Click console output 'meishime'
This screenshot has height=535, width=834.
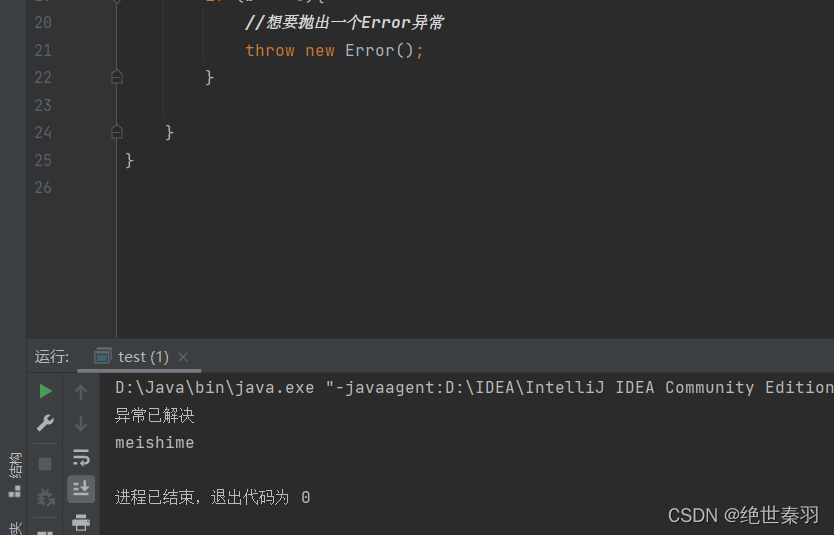pos(155,442)
